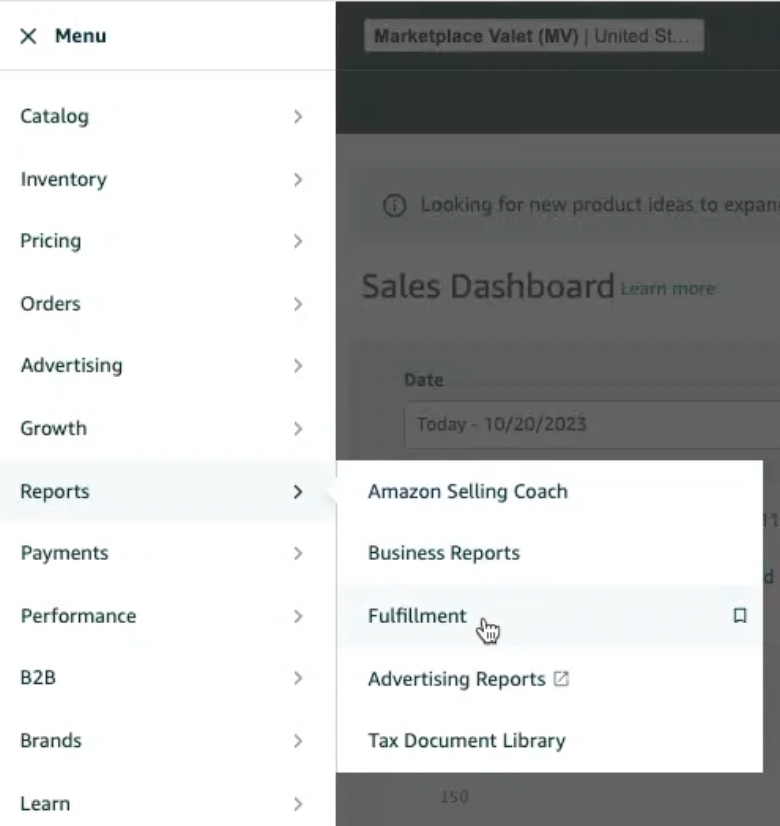780x826 pixels.
Task: Expand the Performance chevron
Action: coord(297,616)
